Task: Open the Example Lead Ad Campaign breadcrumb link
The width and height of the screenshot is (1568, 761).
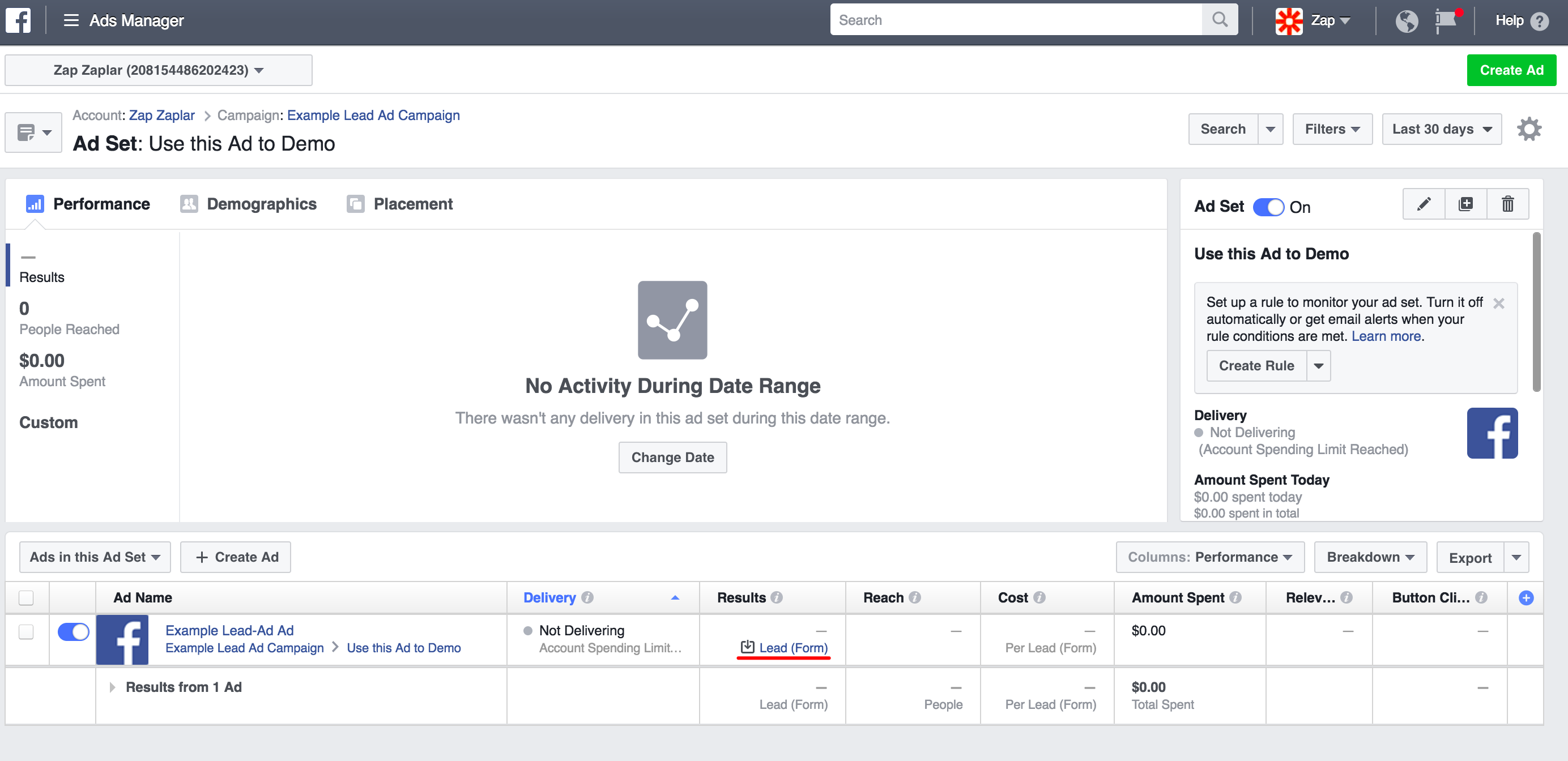Action: click(373, 115)
